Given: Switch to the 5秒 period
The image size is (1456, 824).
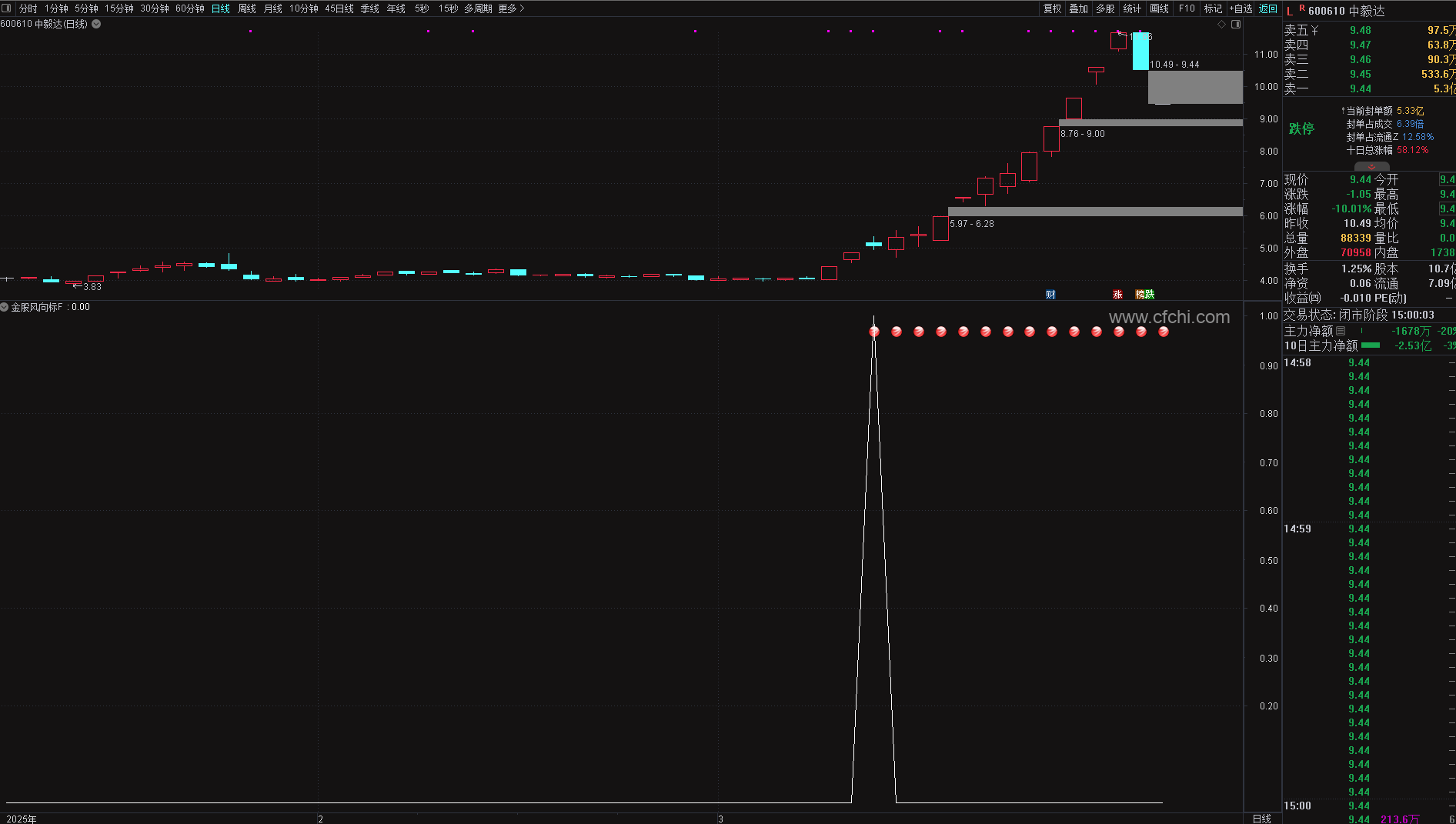Looking at the screenshot, I should click(422, 8).
